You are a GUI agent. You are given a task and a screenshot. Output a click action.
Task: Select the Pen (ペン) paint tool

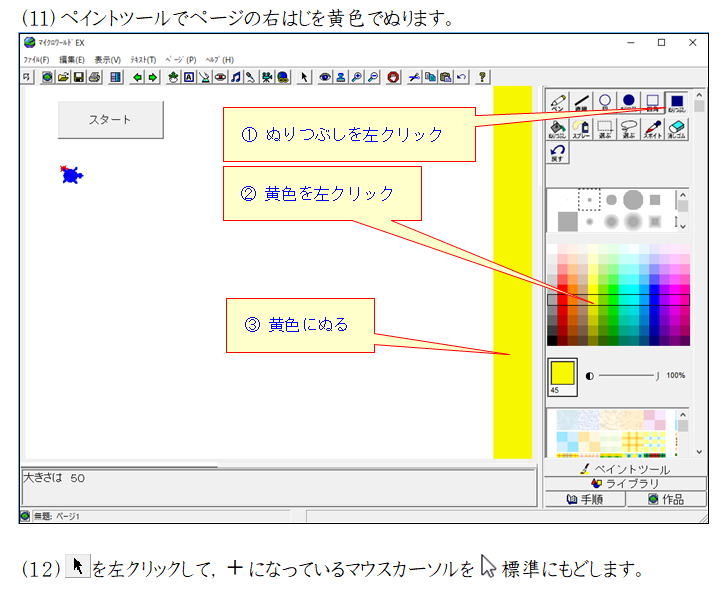point(558,102)
